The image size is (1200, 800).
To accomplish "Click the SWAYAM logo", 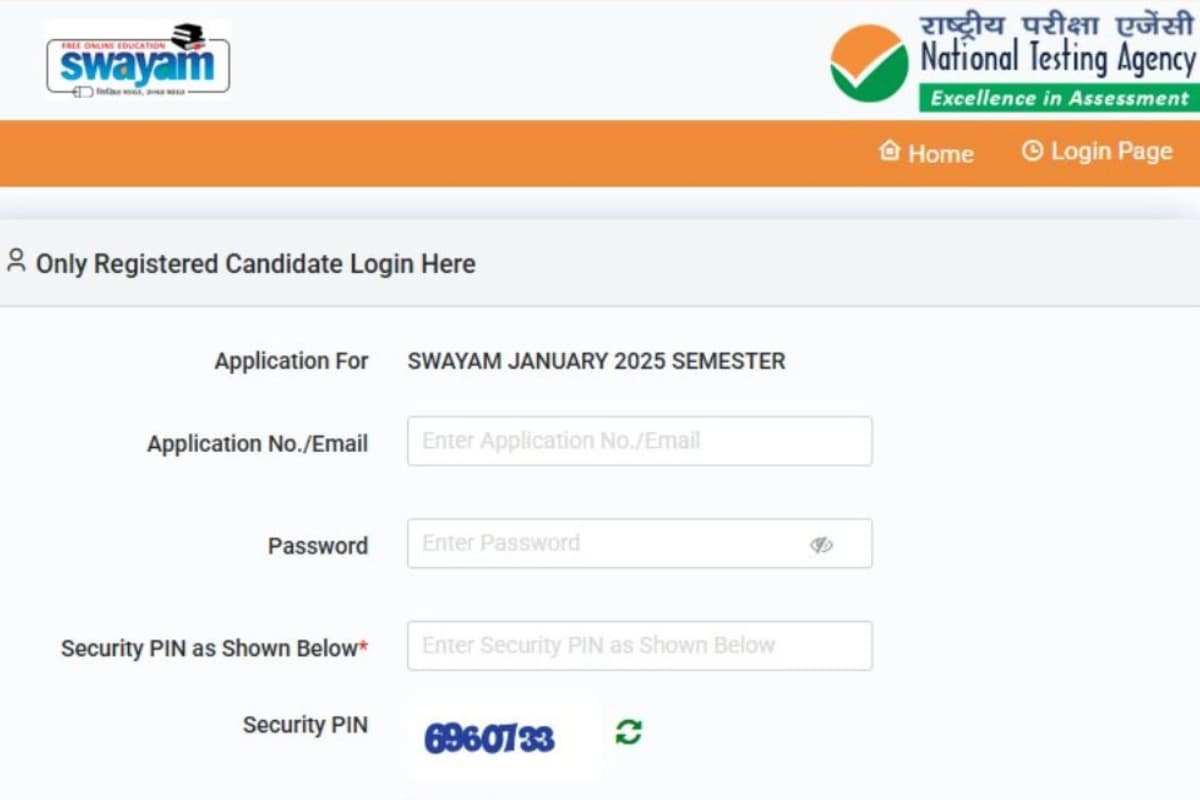I will click(x=138, y=60).
